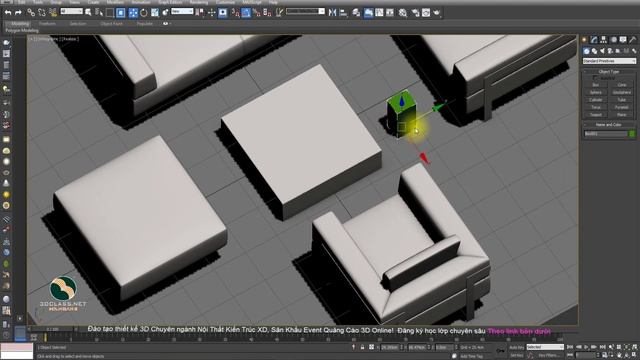640x360 pixels.
Task: Toggle the Snaps button
Action: click(x=236, y=13)
